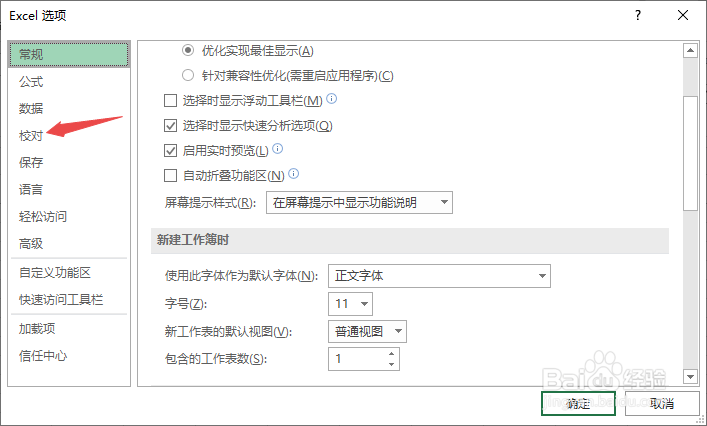The image size is (707, 426).
Task: Increase sheet count with up spinner arrow
Action: point(390,353)
